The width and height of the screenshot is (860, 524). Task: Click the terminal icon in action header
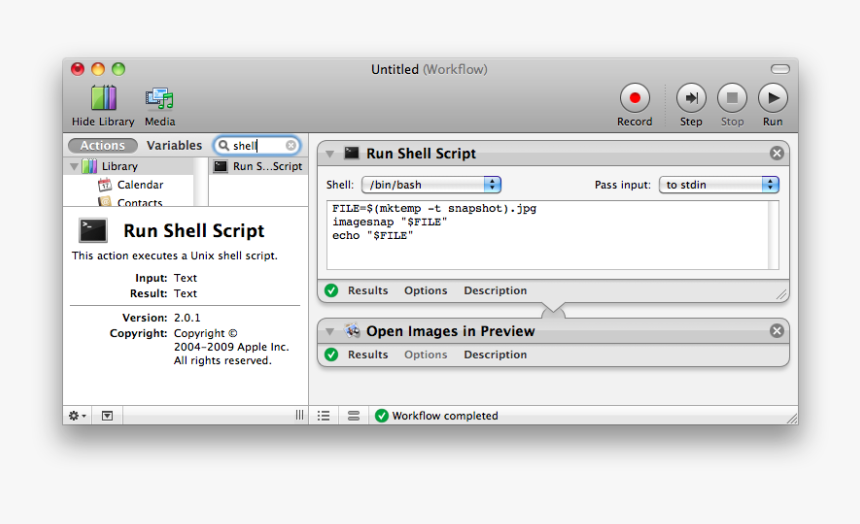(352, 153)
